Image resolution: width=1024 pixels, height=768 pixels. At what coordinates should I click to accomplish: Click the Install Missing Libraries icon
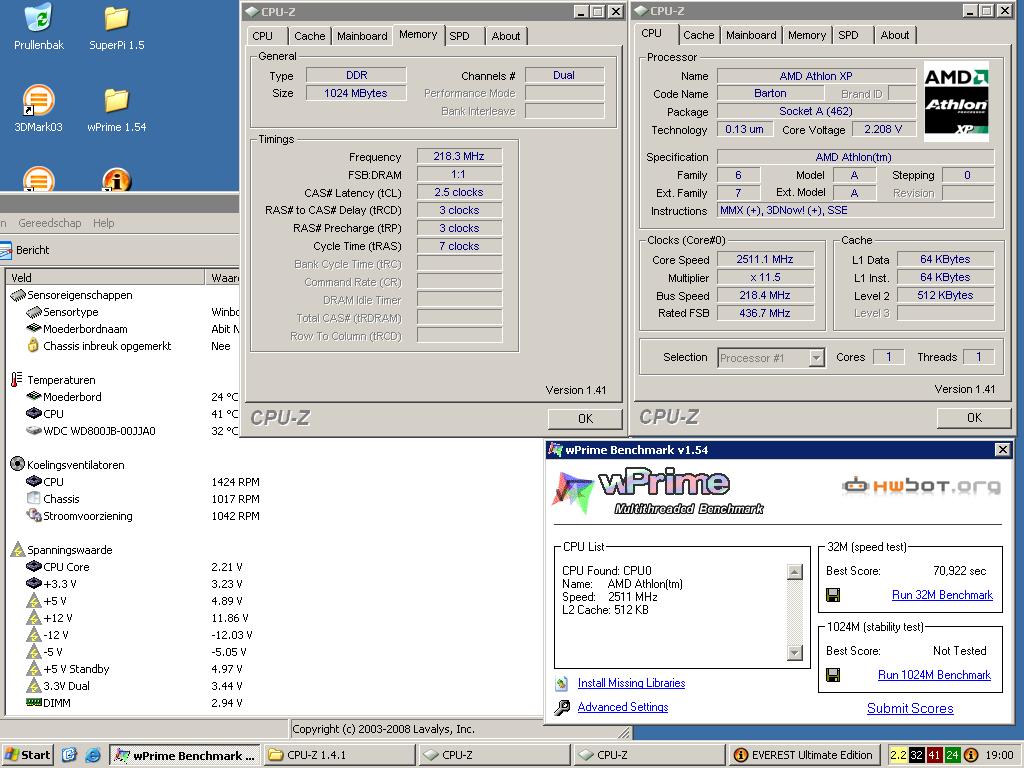click(x=562, y=684)
